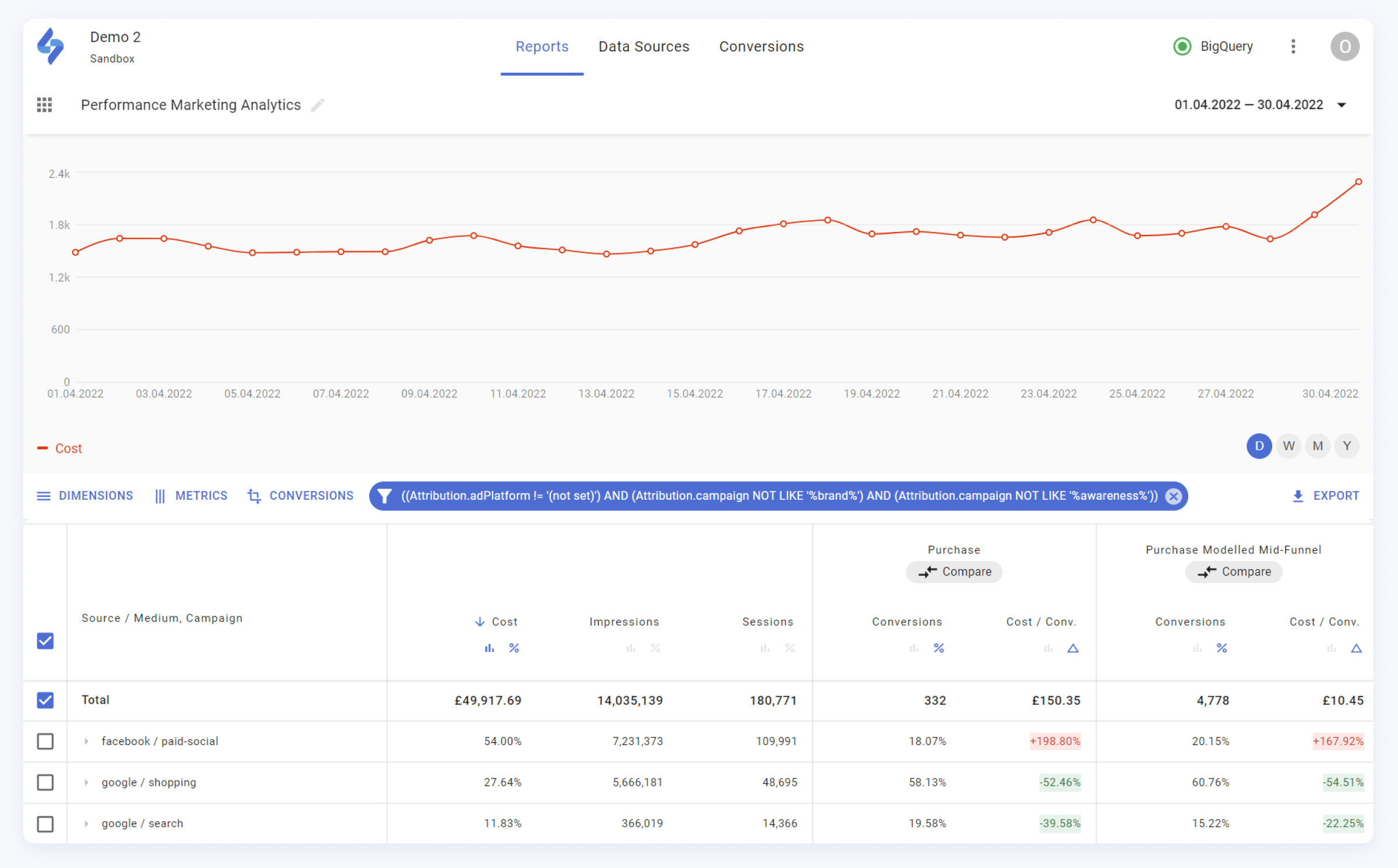Switch chart to Weekly granularity
Viewport: 1398px width, 868px height.
pos(1288,446)
